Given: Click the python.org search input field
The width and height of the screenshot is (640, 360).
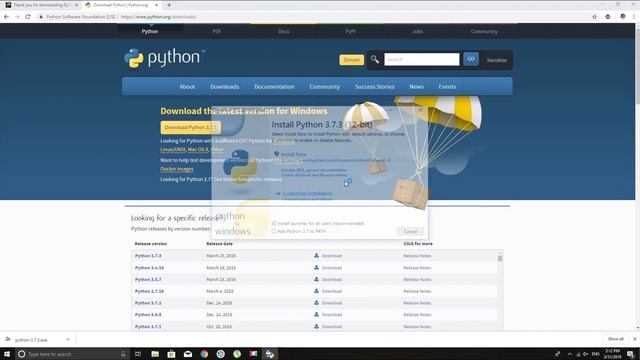Looking at the screenshot, I should [x=422, y=59].
